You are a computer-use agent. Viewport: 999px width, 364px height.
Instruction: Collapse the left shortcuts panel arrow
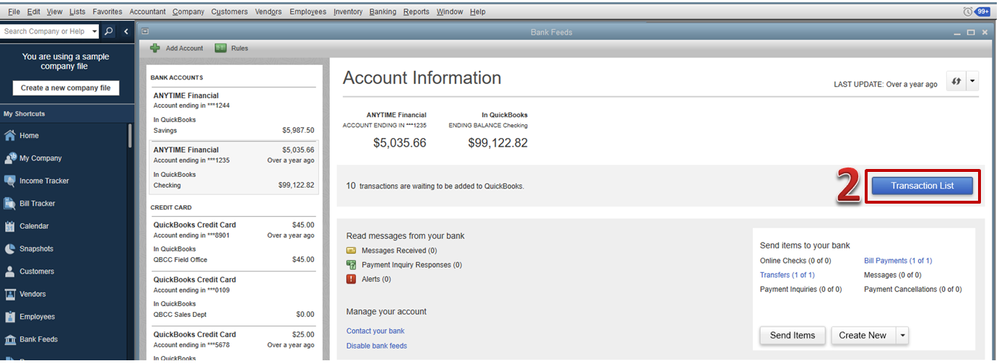tap(126, 31)
